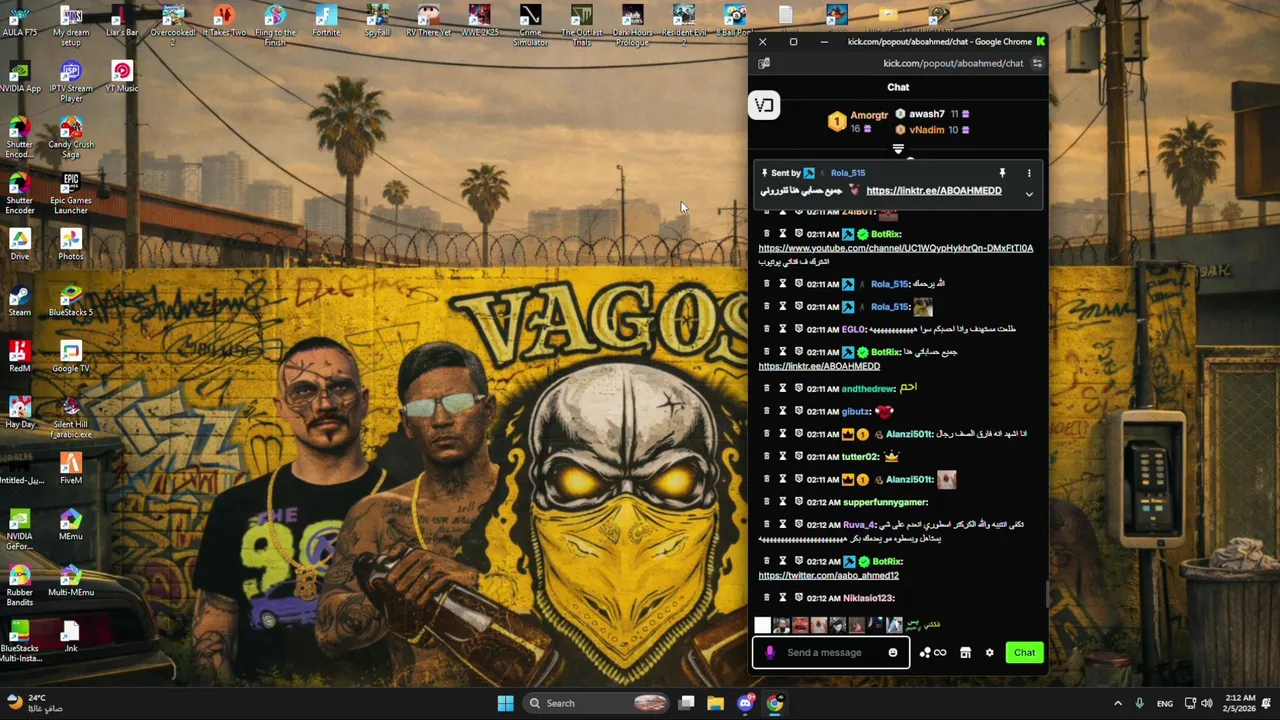Click vNadim in the gift leaderboard
The width and height of the screenshot is (1280, 720).
pos(927,130)
